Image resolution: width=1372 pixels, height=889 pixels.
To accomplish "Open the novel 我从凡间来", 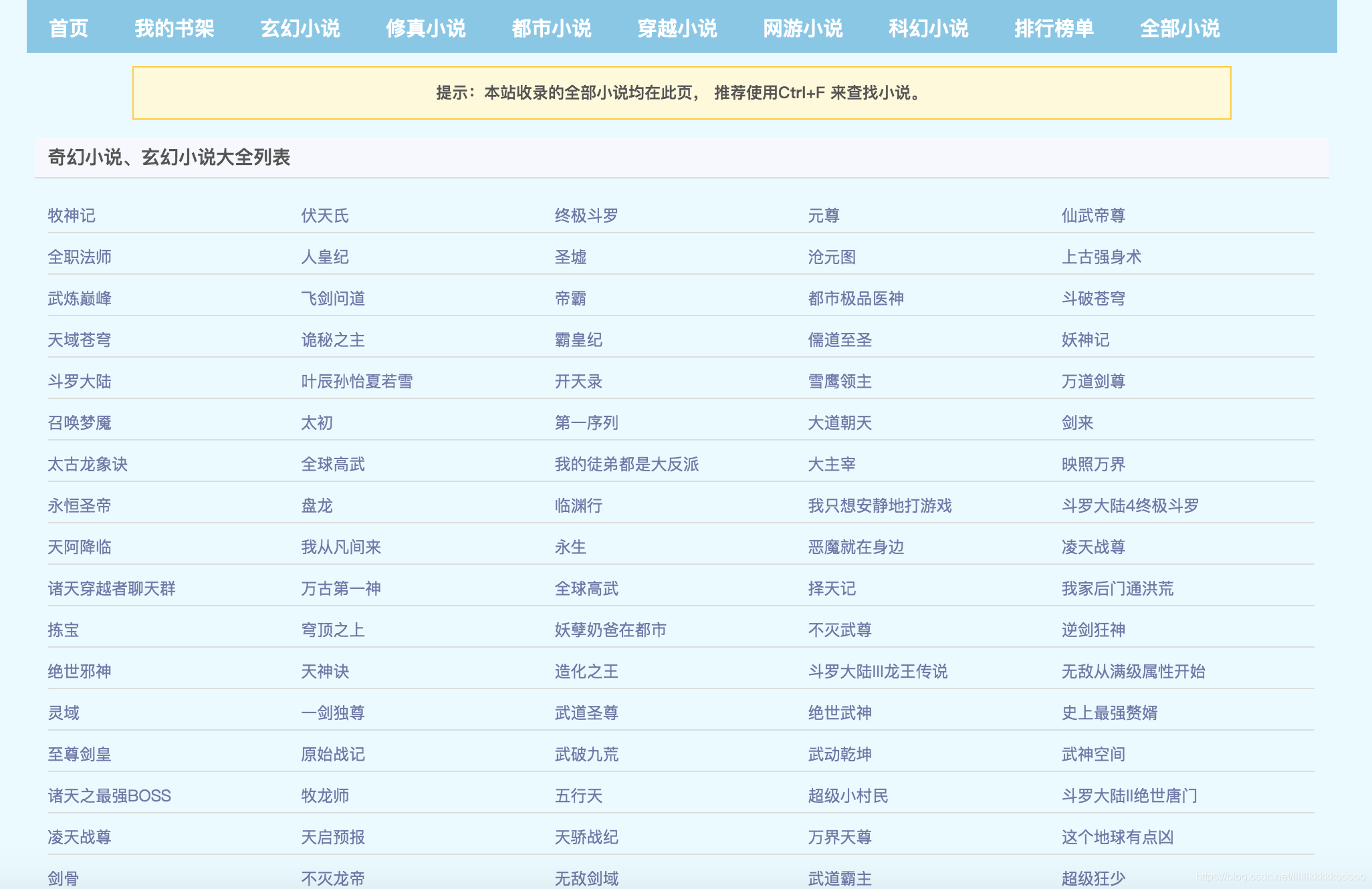I will coord(341,547).
